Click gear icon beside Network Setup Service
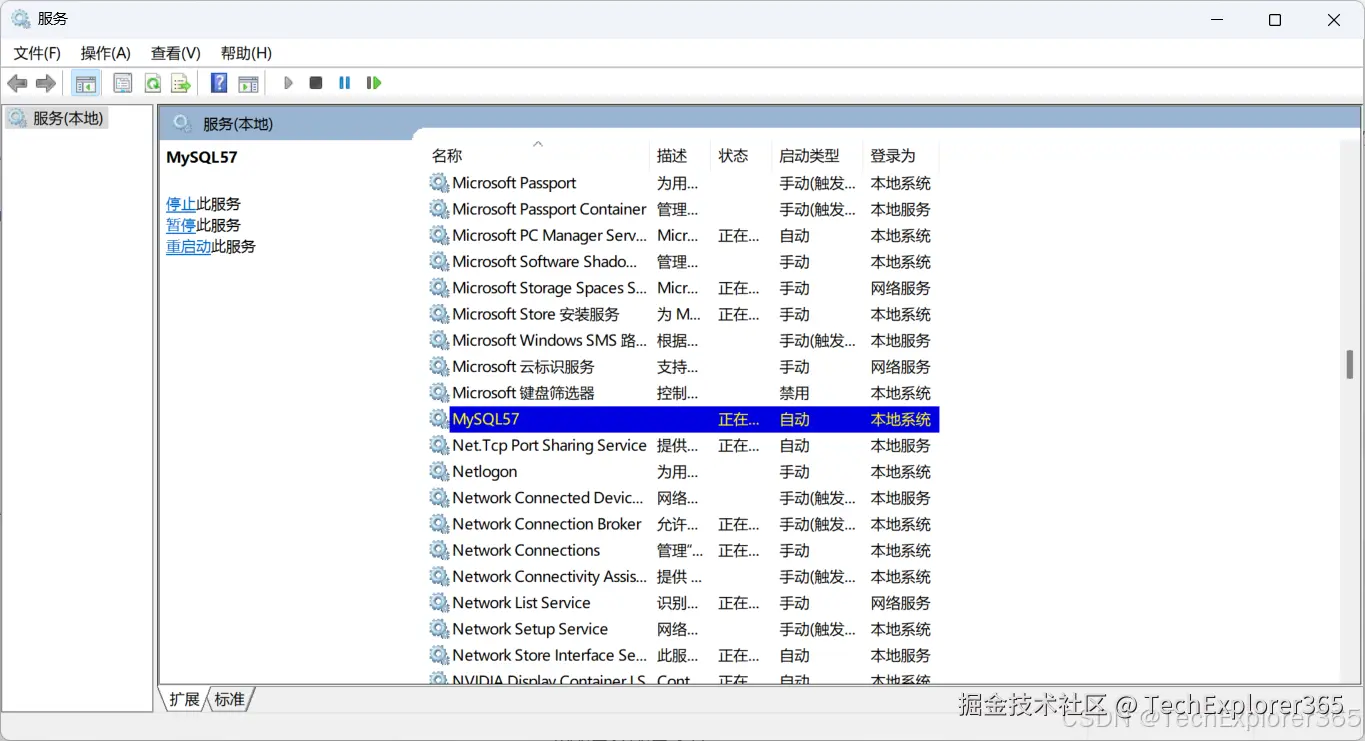Image resolution: width=1365 pixels, height=741 pixels. [x=439, y=629]
